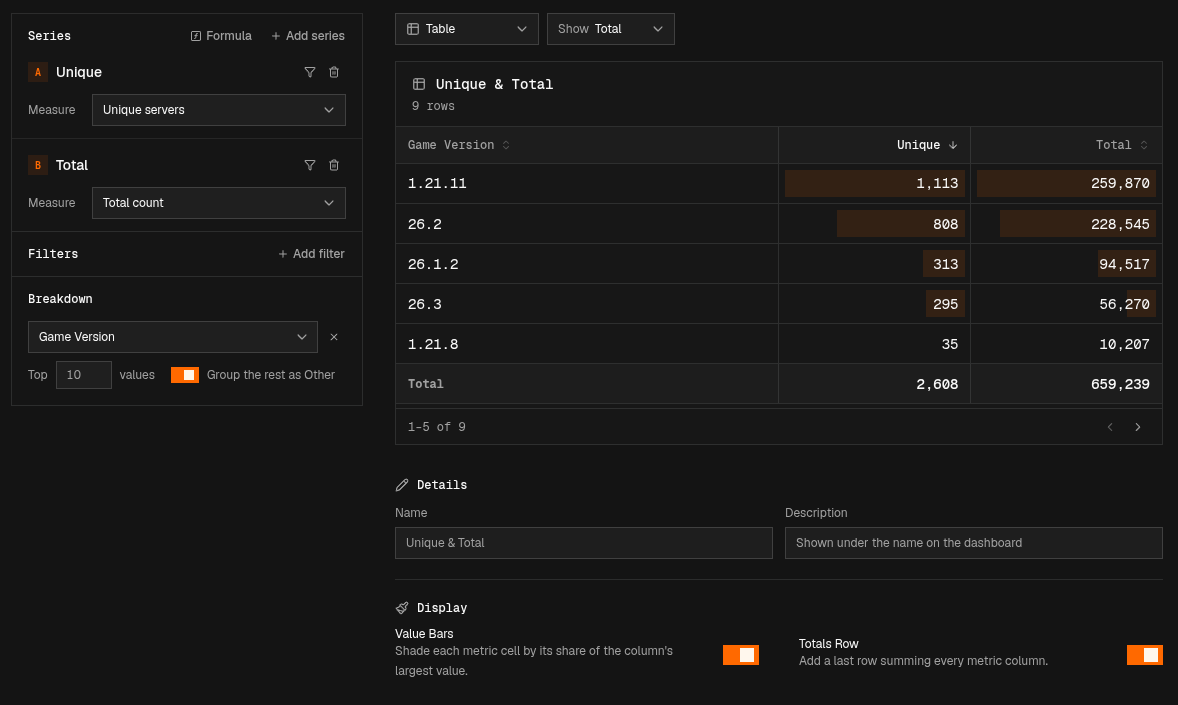Viewport: 1178px width, 705px height.
Task: Click the filter icon for Total series
Action: [310, 165]
